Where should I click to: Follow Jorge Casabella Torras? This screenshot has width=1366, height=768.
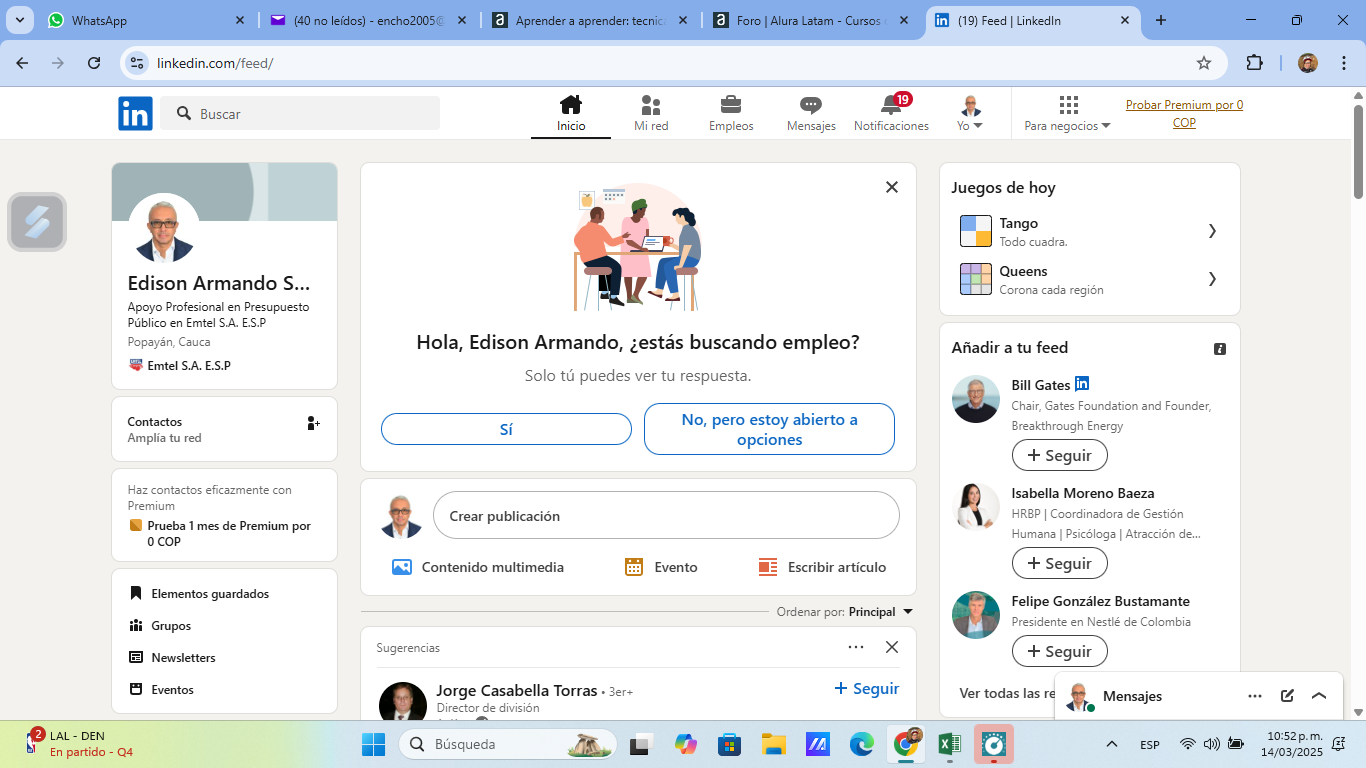867,688
